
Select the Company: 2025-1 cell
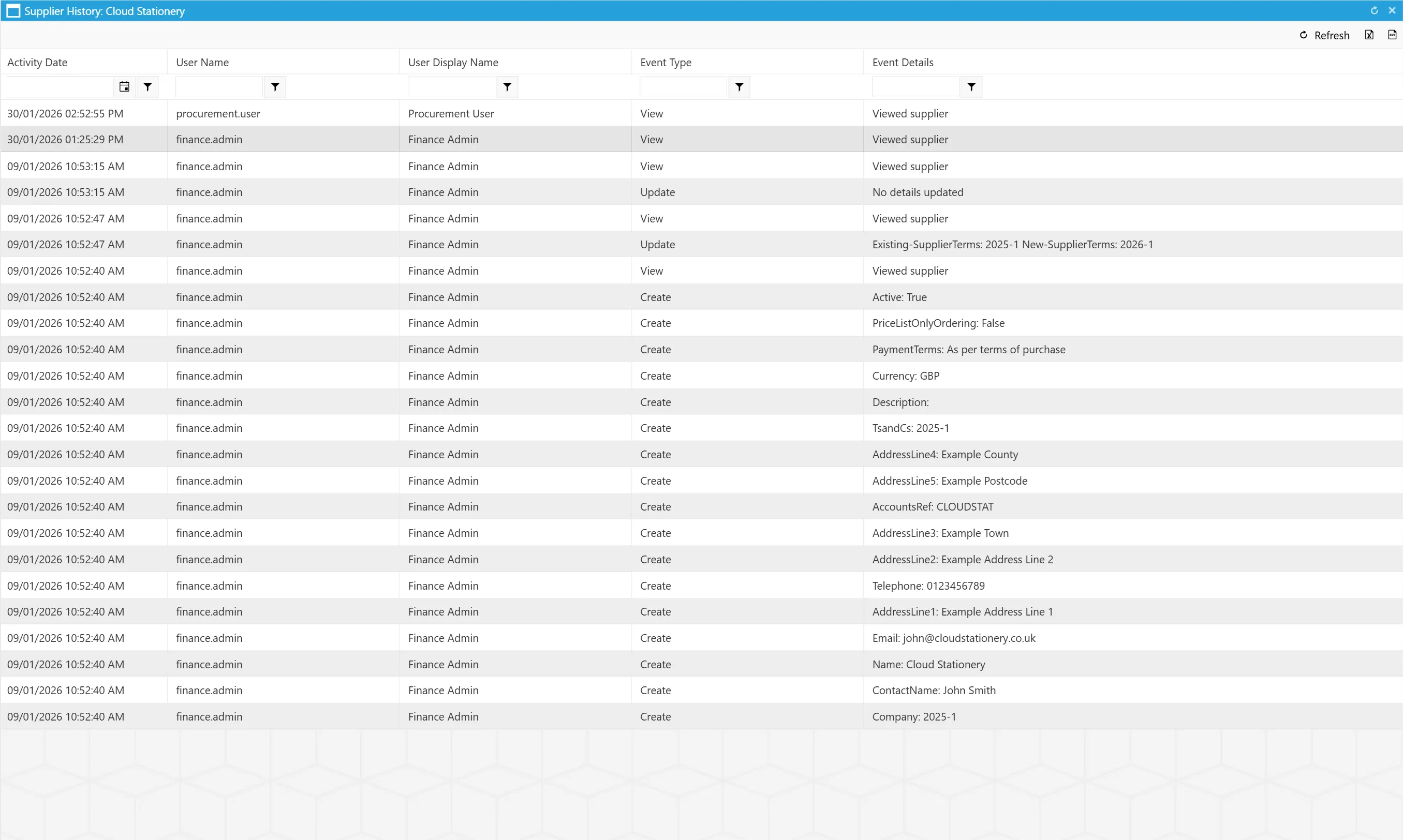1133,716
